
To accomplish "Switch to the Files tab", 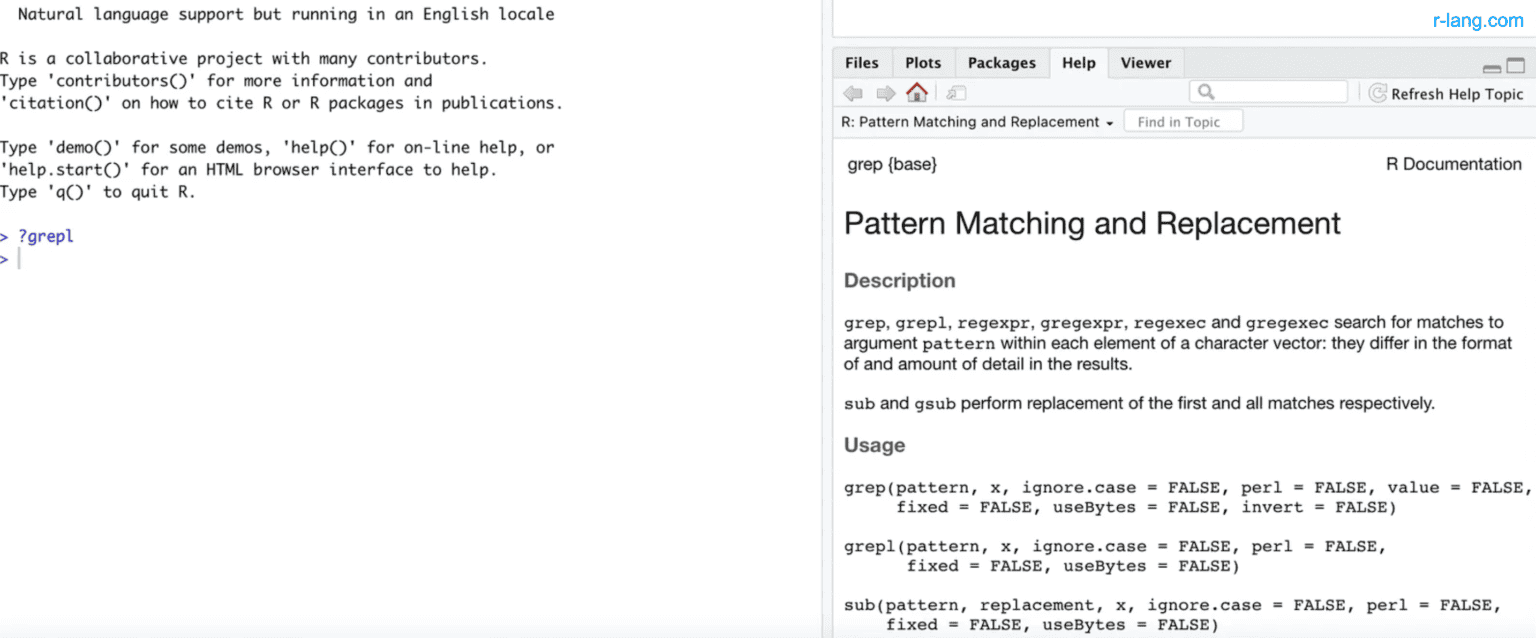I will (x=861, y=62).
